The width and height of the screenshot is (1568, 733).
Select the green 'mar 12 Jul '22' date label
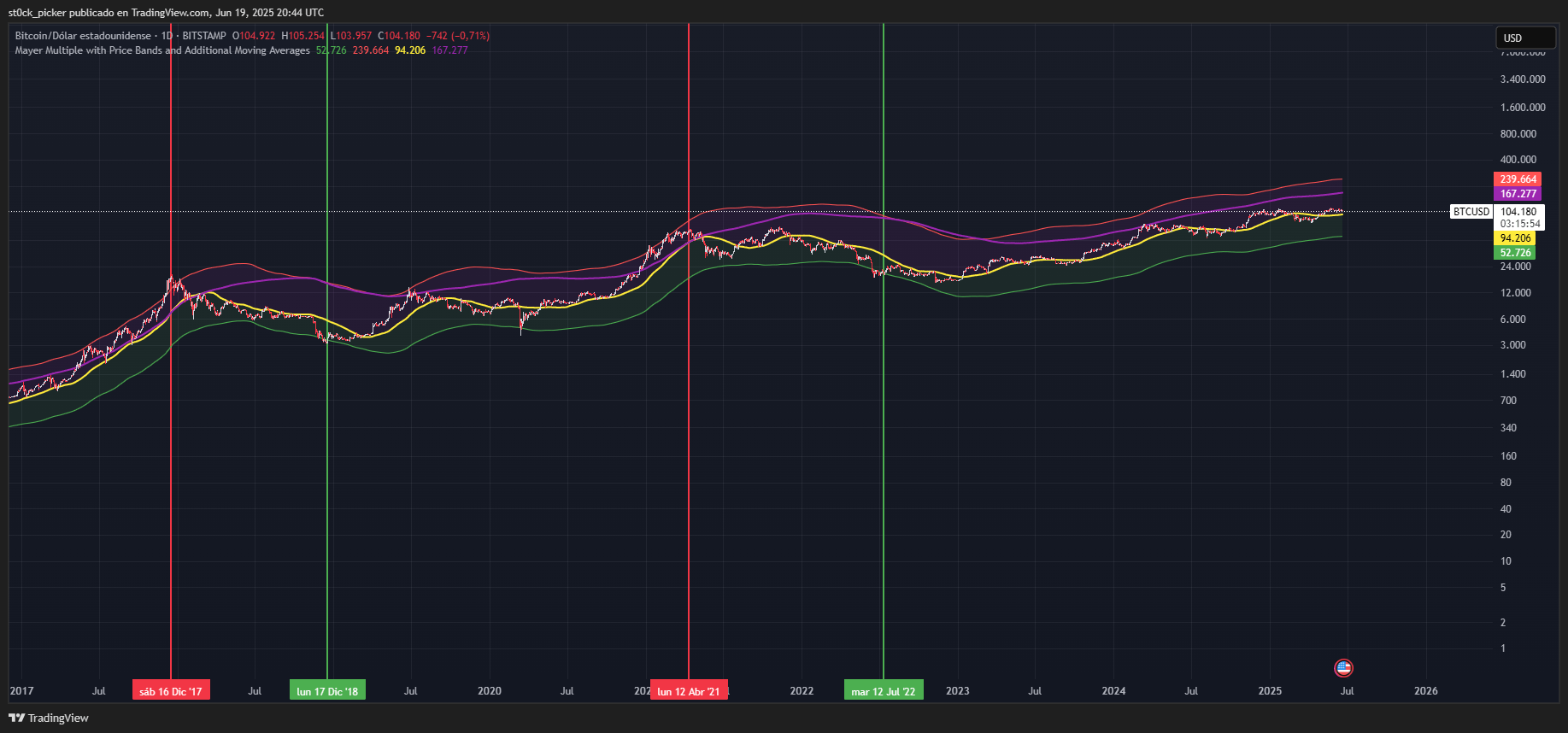point(884,690)
